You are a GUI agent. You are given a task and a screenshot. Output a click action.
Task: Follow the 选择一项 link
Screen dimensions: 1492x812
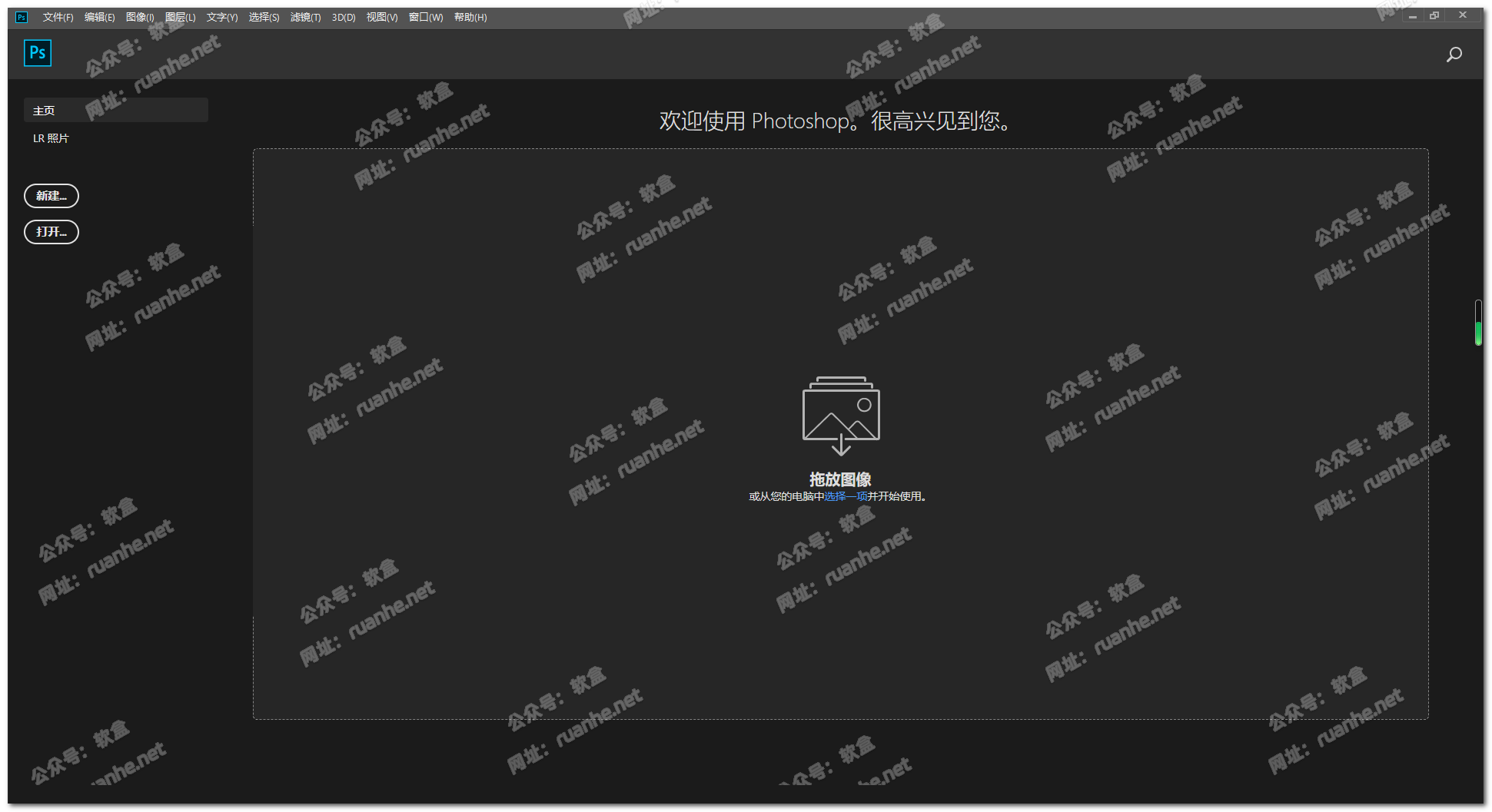846,496
